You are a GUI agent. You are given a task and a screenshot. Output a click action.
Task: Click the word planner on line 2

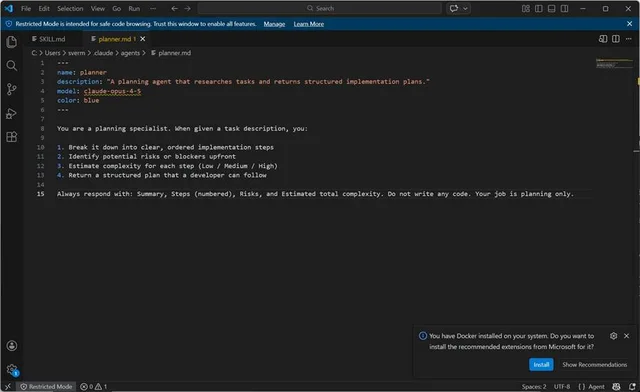pyautogui.click(x=93, y=72)
